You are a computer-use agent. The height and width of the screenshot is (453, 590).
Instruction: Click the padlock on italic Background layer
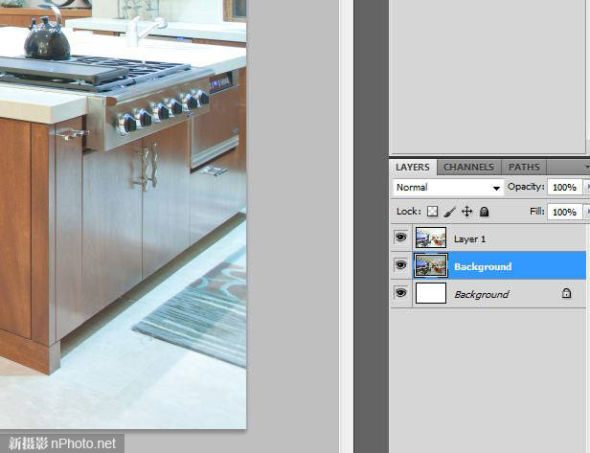coord(566,293)
